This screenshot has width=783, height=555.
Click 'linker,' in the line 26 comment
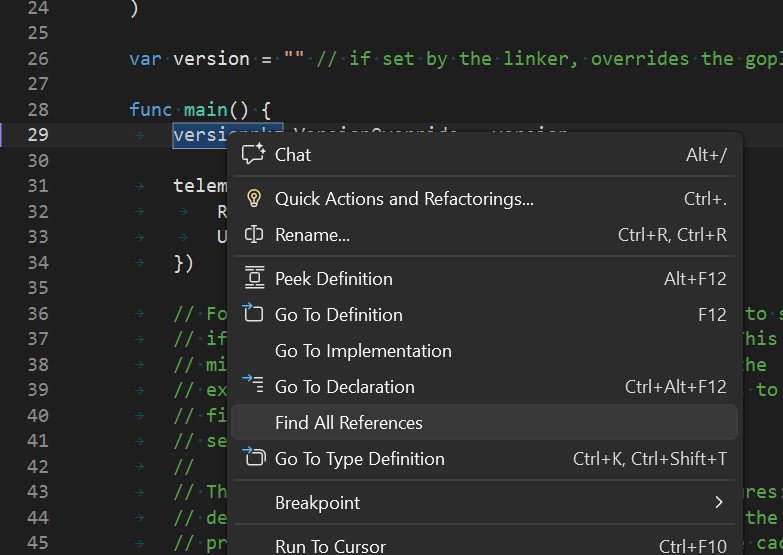(540, 58)
